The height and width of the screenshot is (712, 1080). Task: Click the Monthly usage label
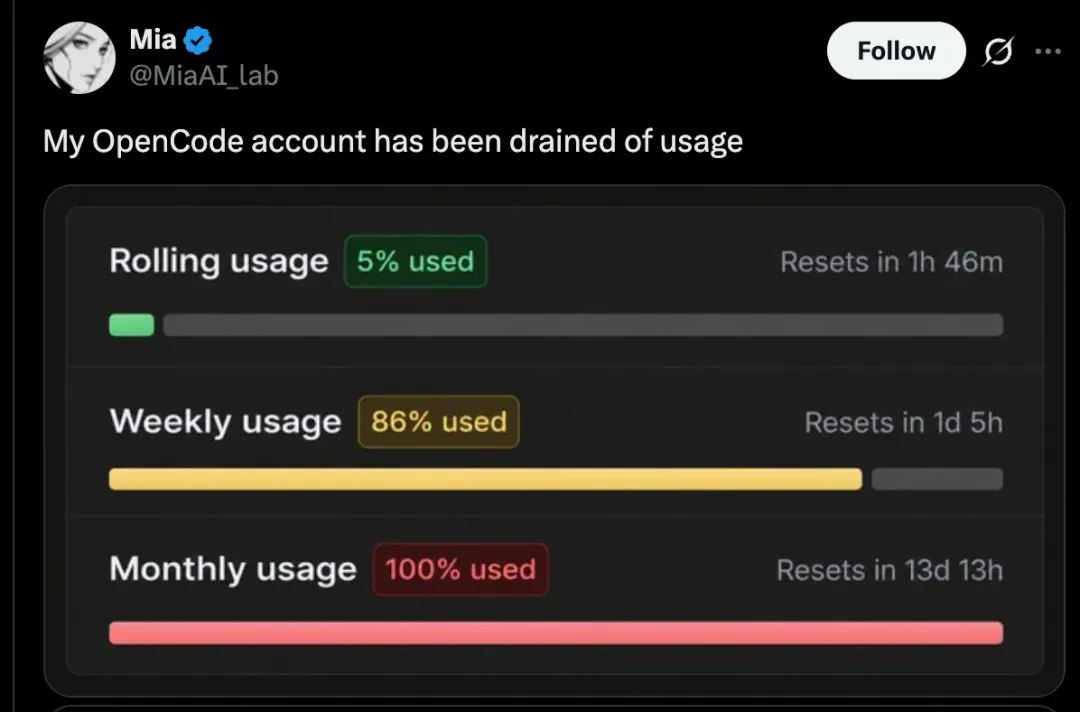click(233, 569)
